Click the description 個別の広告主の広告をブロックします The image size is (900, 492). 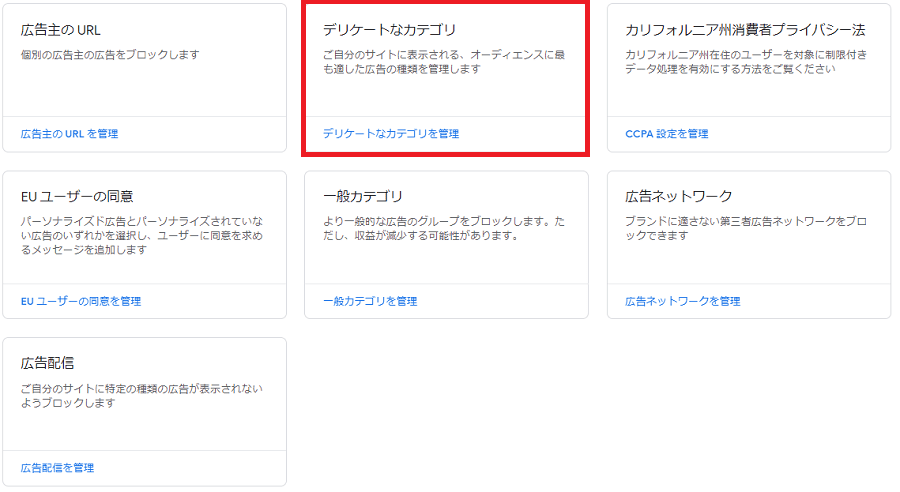click(110, 55)
